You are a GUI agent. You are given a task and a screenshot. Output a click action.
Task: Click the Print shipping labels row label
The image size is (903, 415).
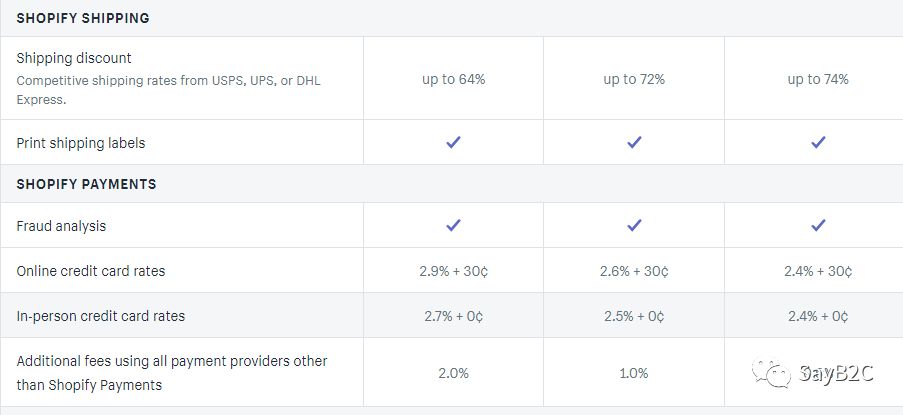[81, 143]
